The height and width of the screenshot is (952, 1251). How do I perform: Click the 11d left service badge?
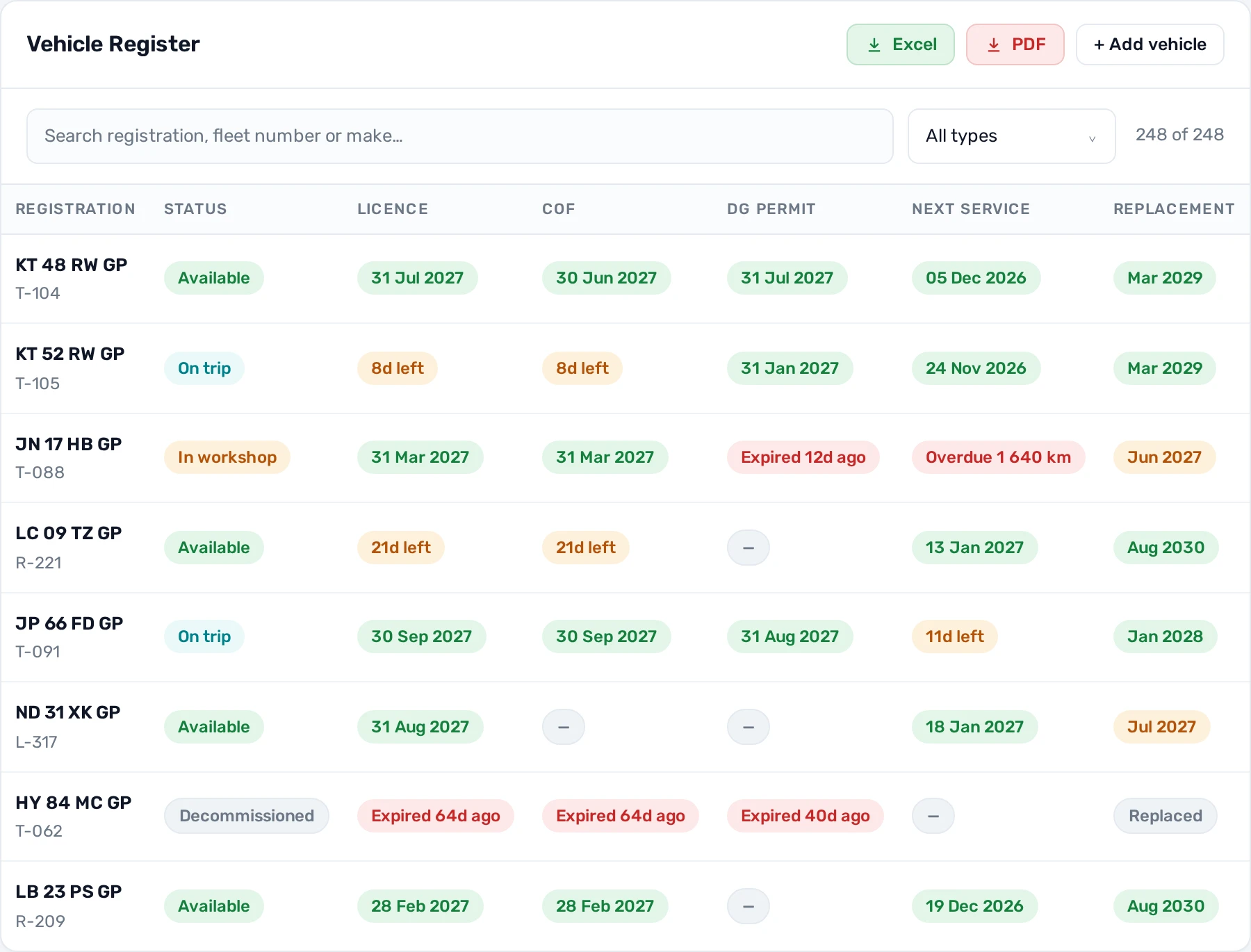(955, 637)
